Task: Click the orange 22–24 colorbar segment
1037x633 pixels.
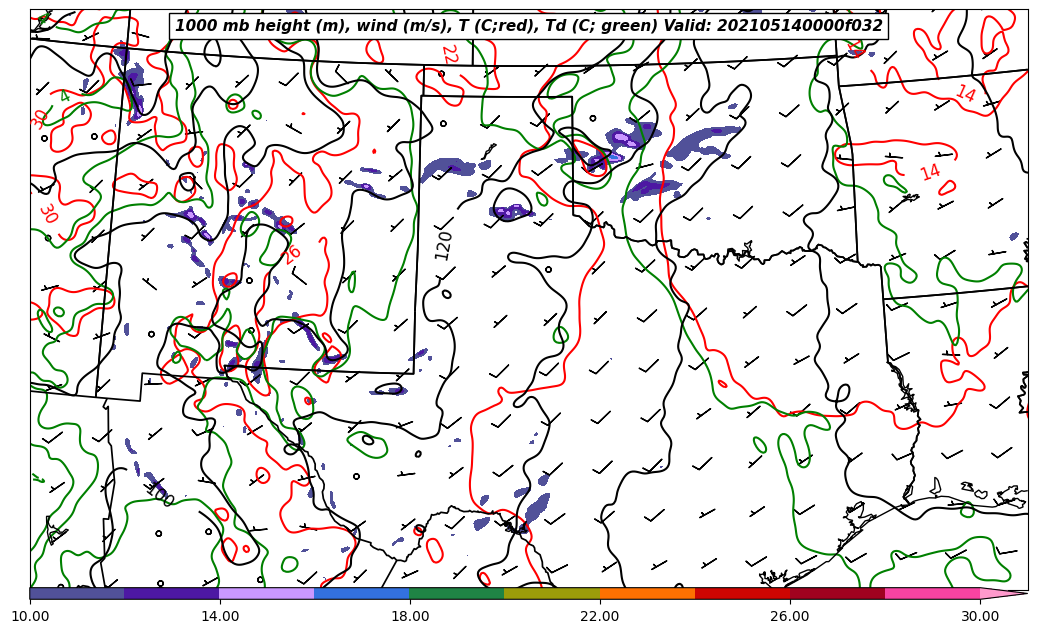Action: (x=646, y=593)
